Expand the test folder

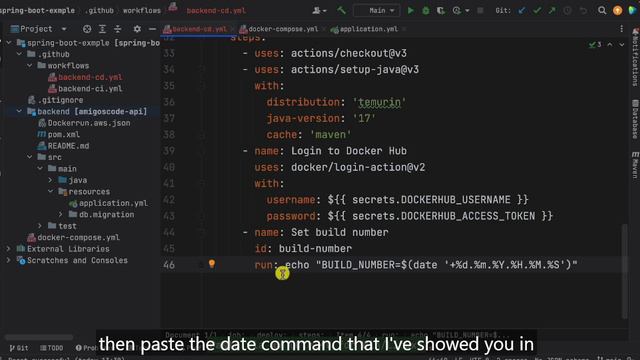[x=40, y=226]
